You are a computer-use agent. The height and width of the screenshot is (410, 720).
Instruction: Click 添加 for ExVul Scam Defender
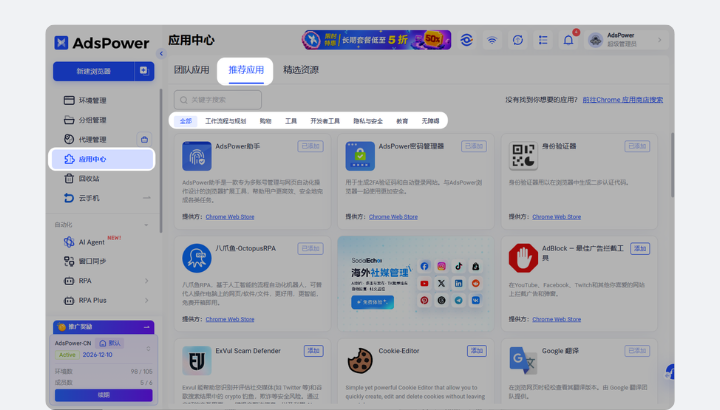pyautogui.click(x=313, y=351)
